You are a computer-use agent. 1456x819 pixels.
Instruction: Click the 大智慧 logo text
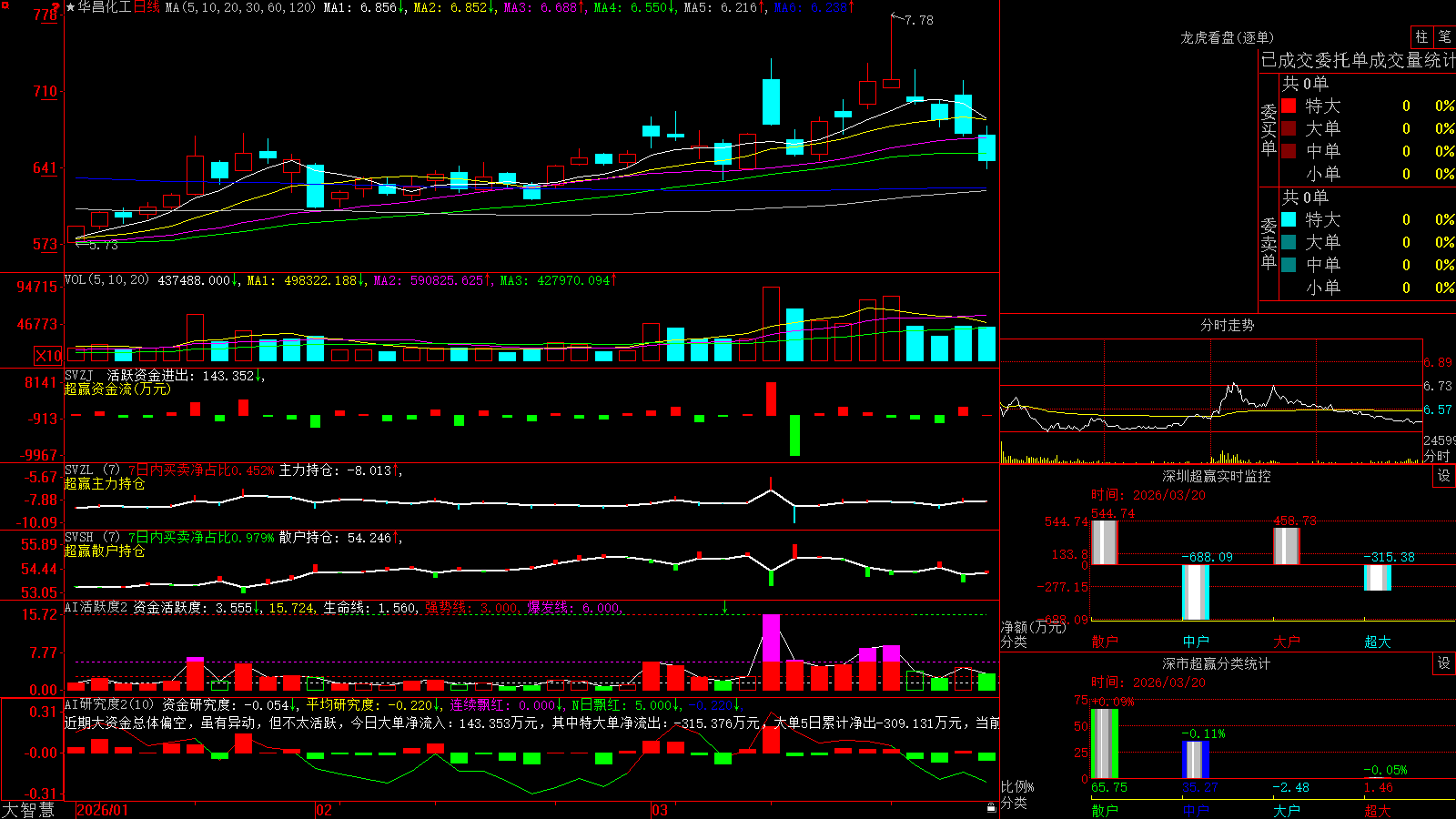[x=28, y=809]
